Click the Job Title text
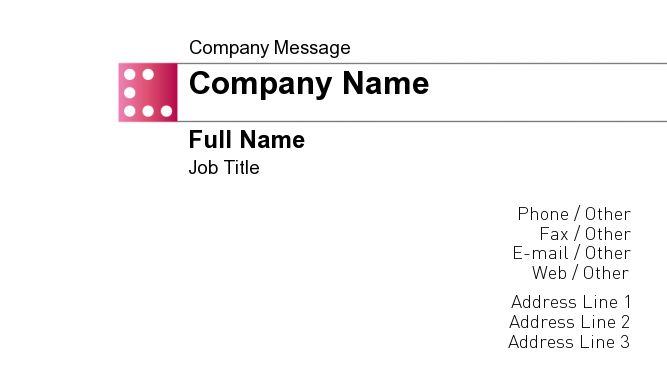The width and height of the screenshot is (667, 381). tap(224, 168)
